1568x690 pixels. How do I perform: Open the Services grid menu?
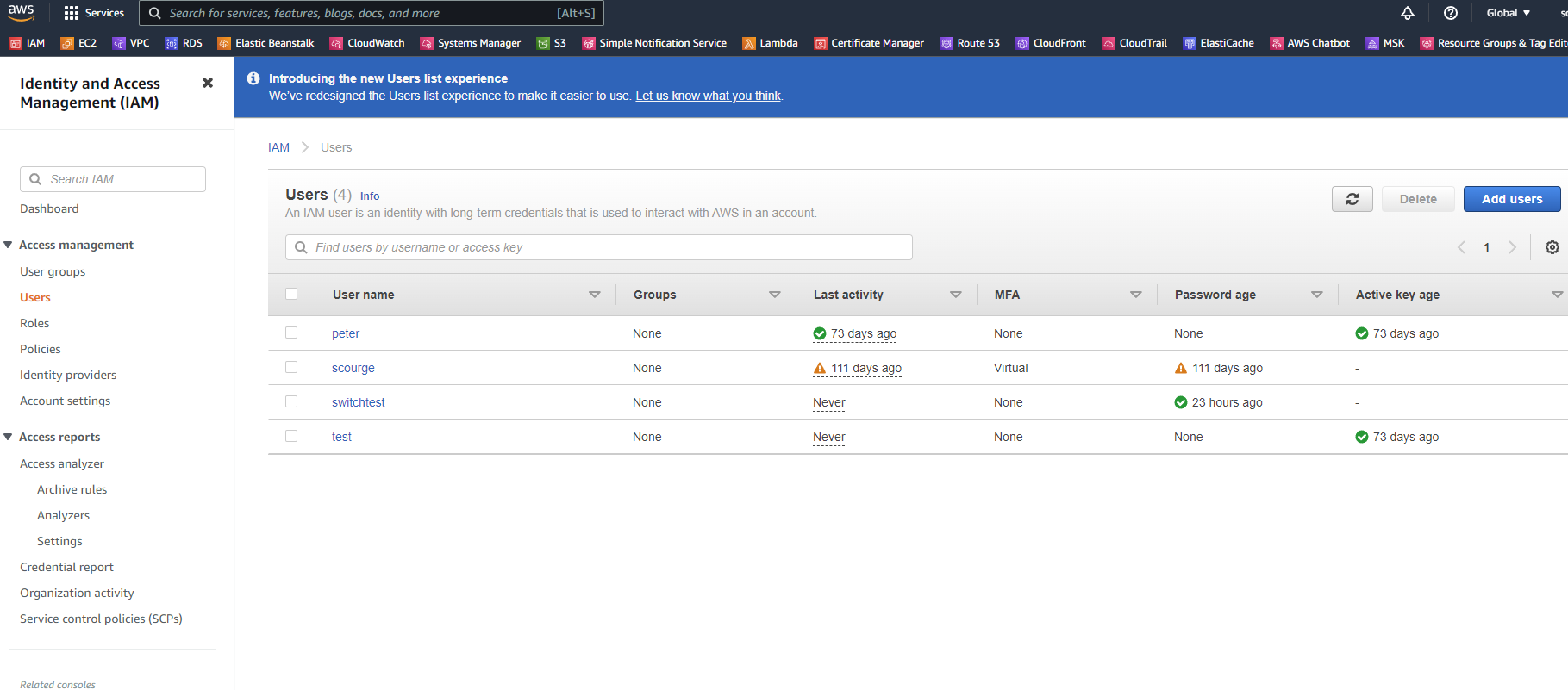tap(94, 13)
